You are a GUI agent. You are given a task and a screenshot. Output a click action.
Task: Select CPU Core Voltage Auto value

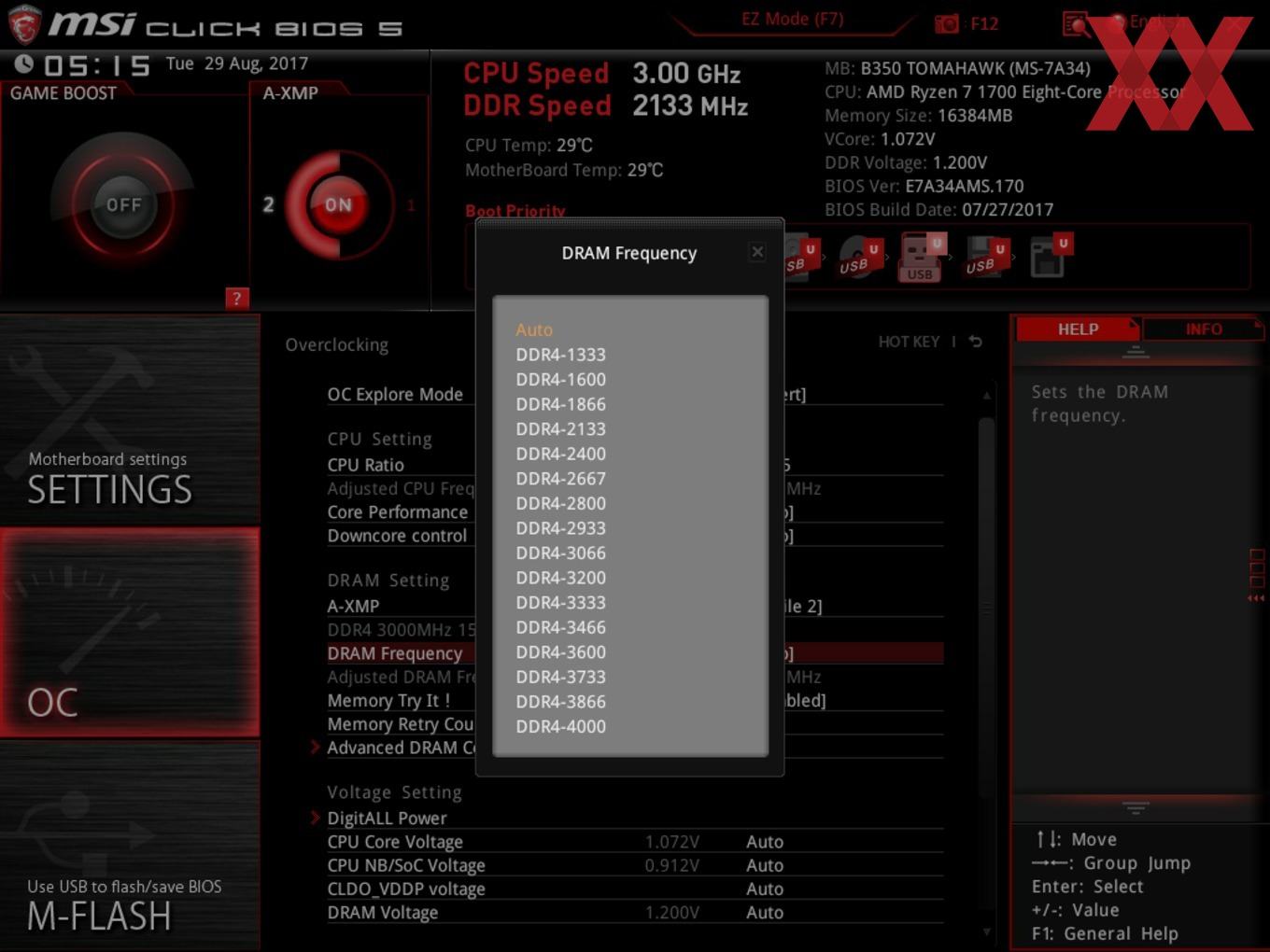(x=765, y=842)
